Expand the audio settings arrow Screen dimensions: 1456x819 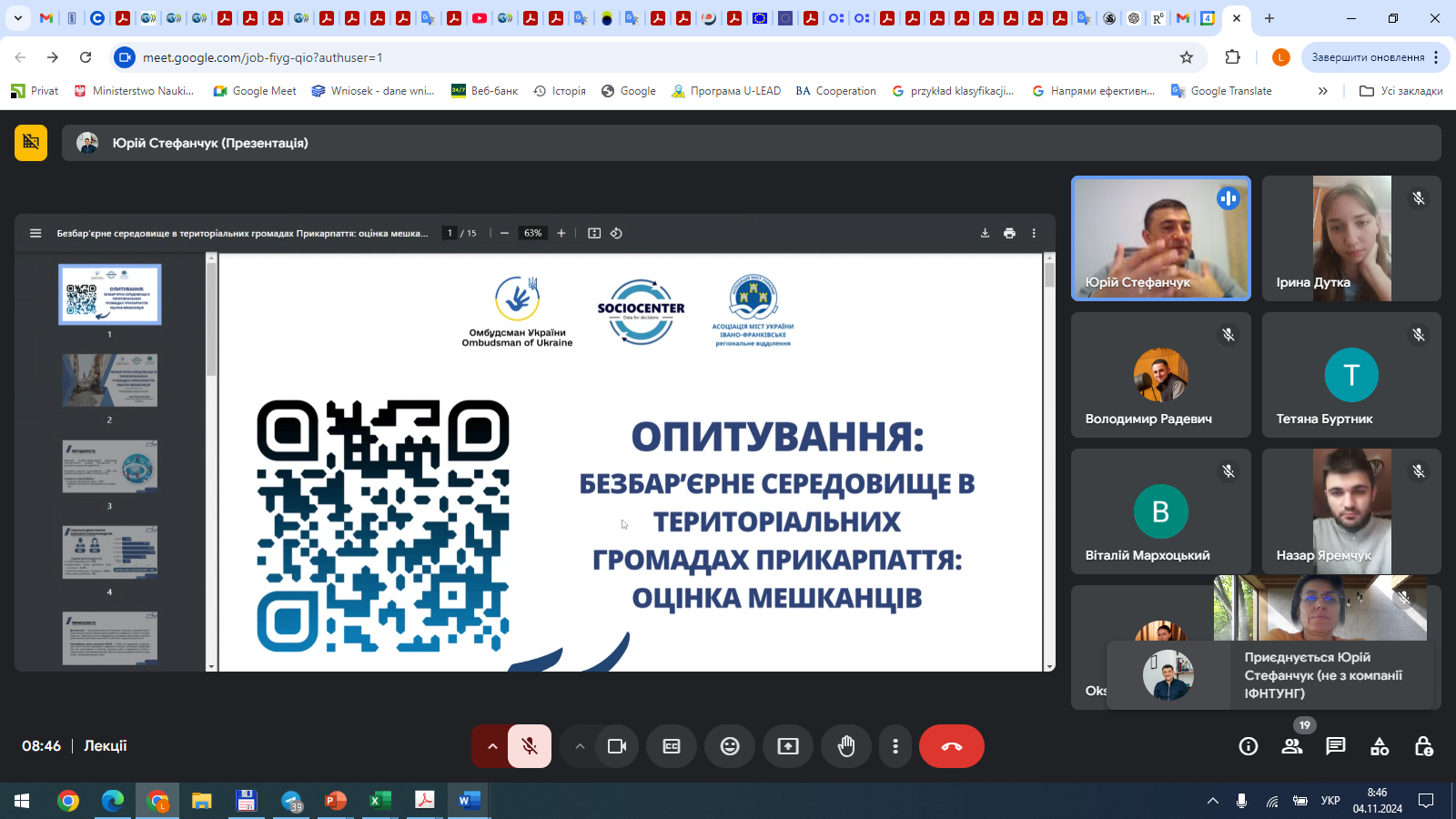coord(492,746)
